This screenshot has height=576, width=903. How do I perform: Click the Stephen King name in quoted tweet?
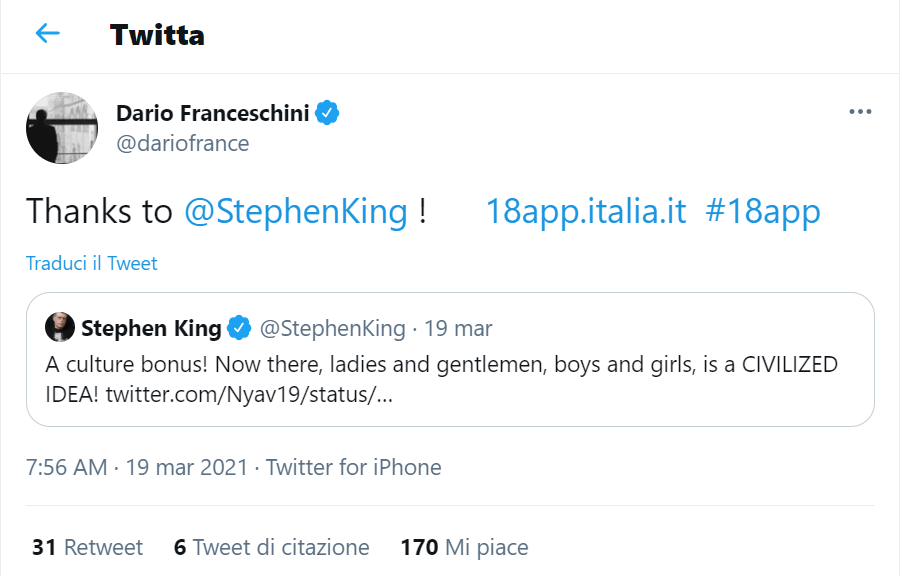coord(151,328)
